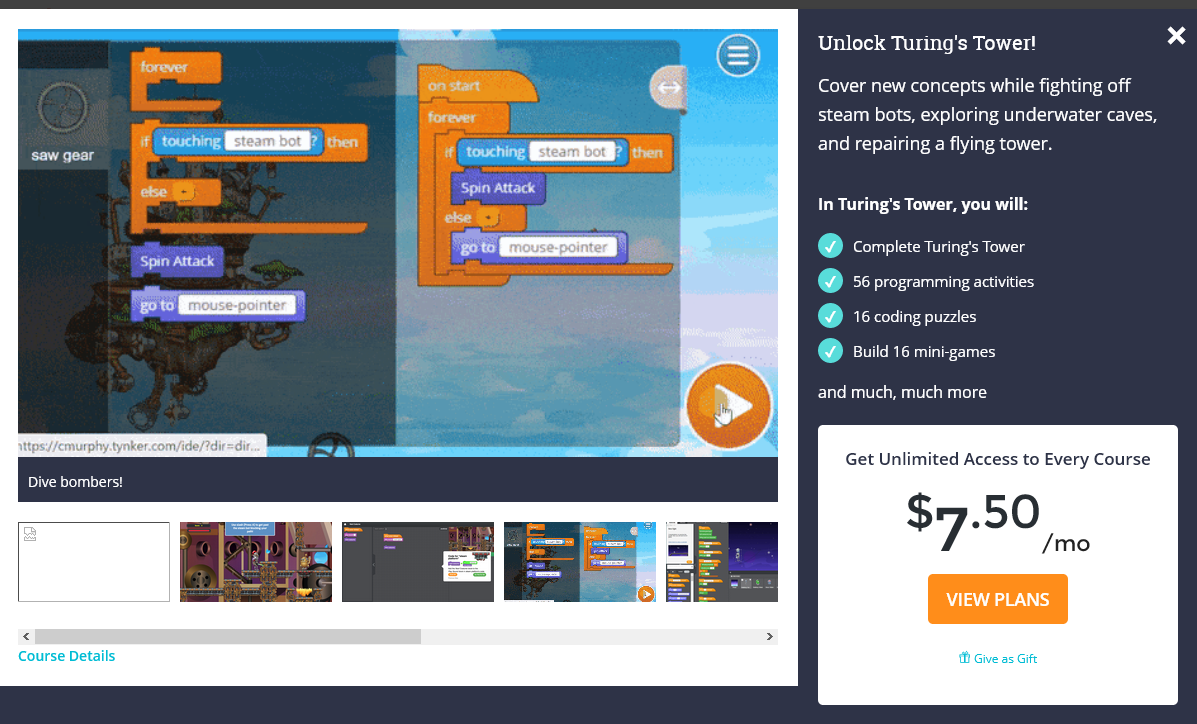Click the URL status text in the preview
1197x724 pixels.
[142, 445]
